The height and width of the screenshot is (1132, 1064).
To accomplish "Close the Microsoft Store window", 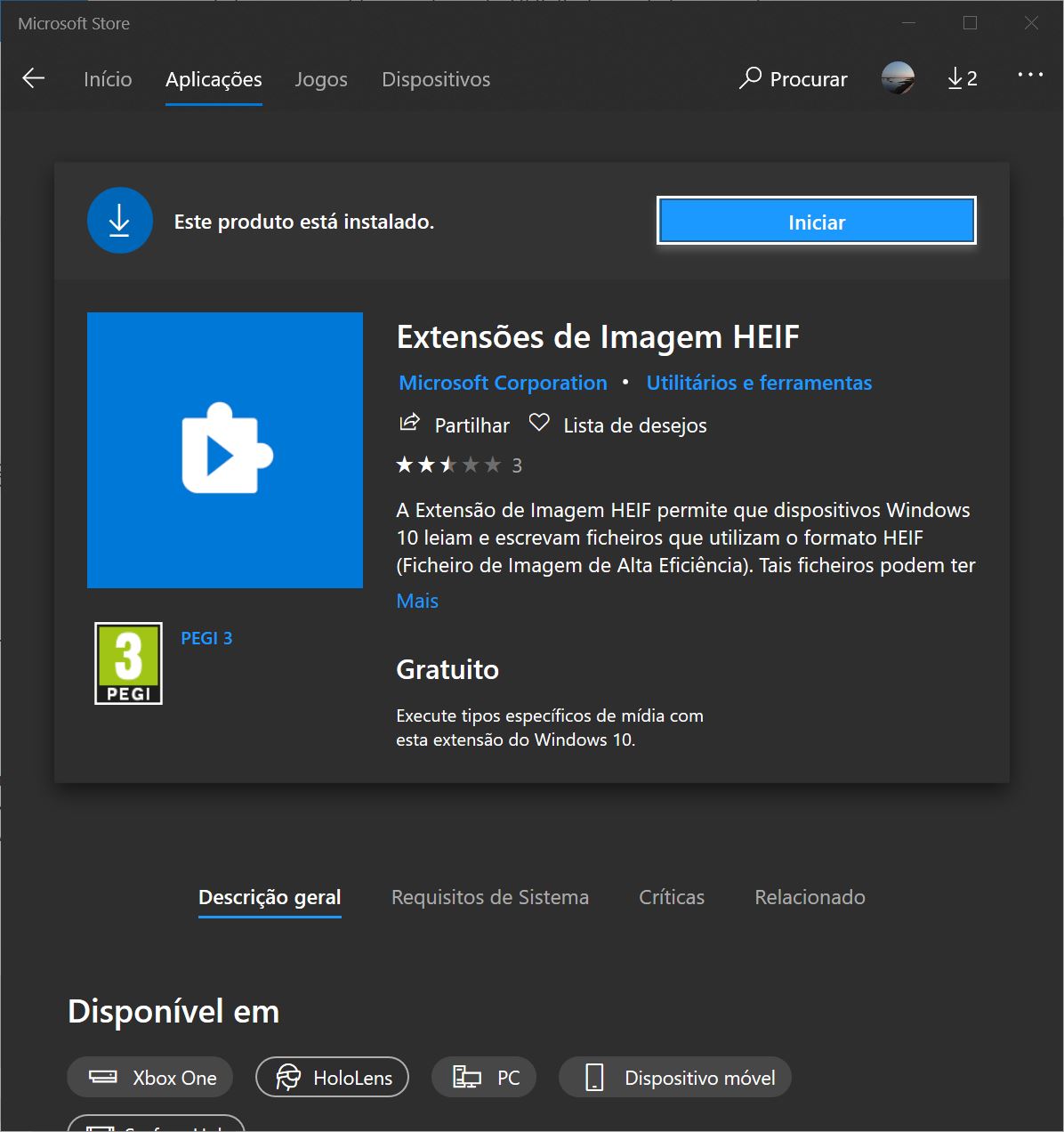I will click(1031, 23).
